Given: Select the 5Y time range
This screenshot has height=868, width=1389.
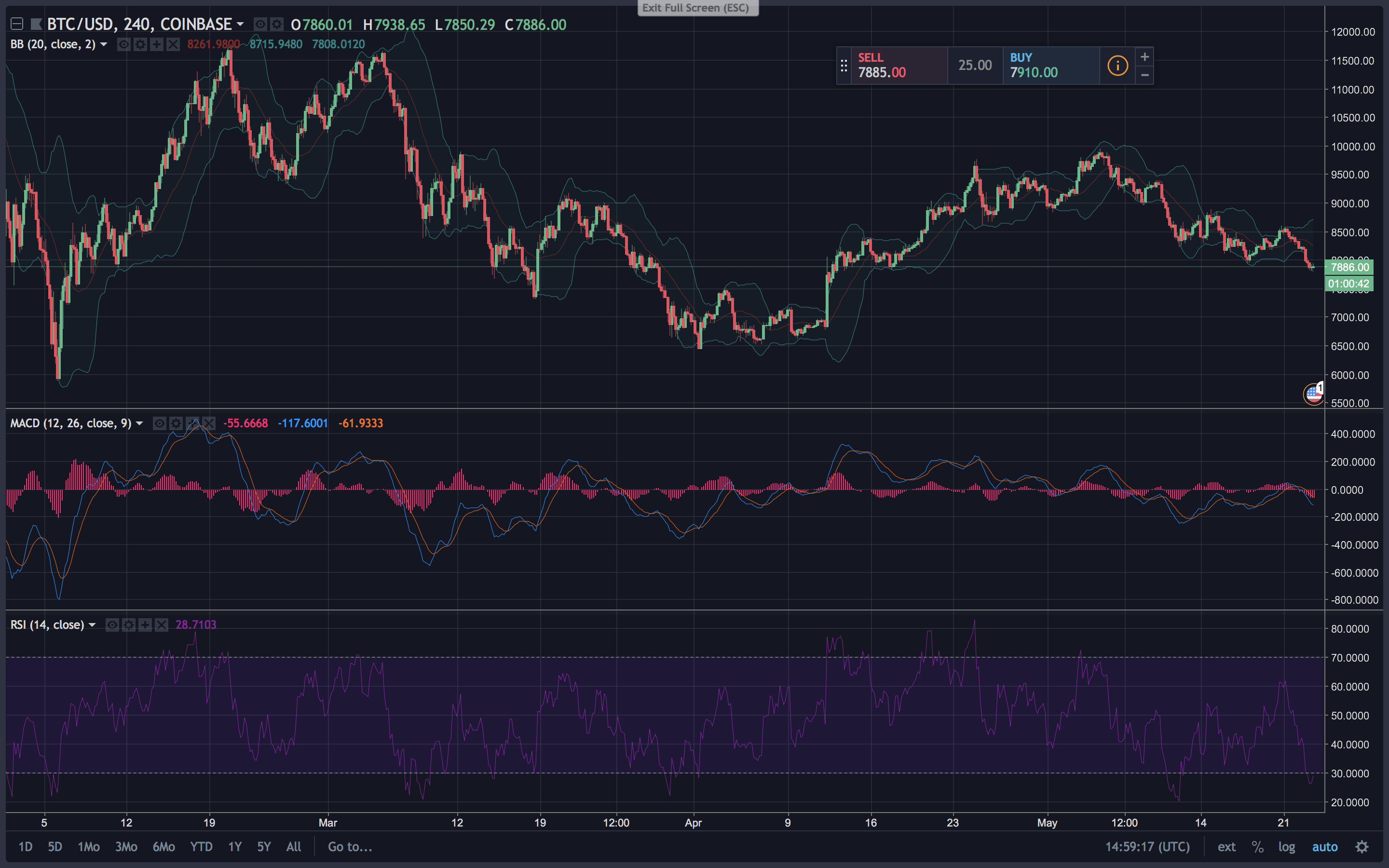Looking at the screenshot, I should point(264,847).
